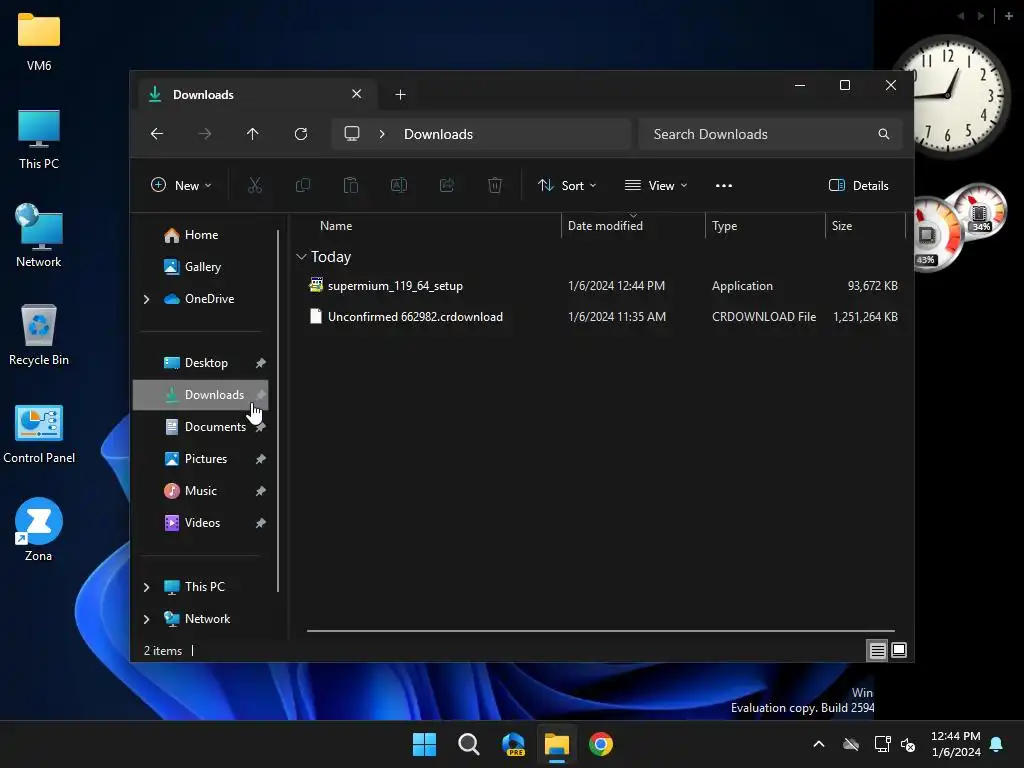Go up one folder level
The height and width of the screenshot is (768, 1024).
click(x=253, y=134)
